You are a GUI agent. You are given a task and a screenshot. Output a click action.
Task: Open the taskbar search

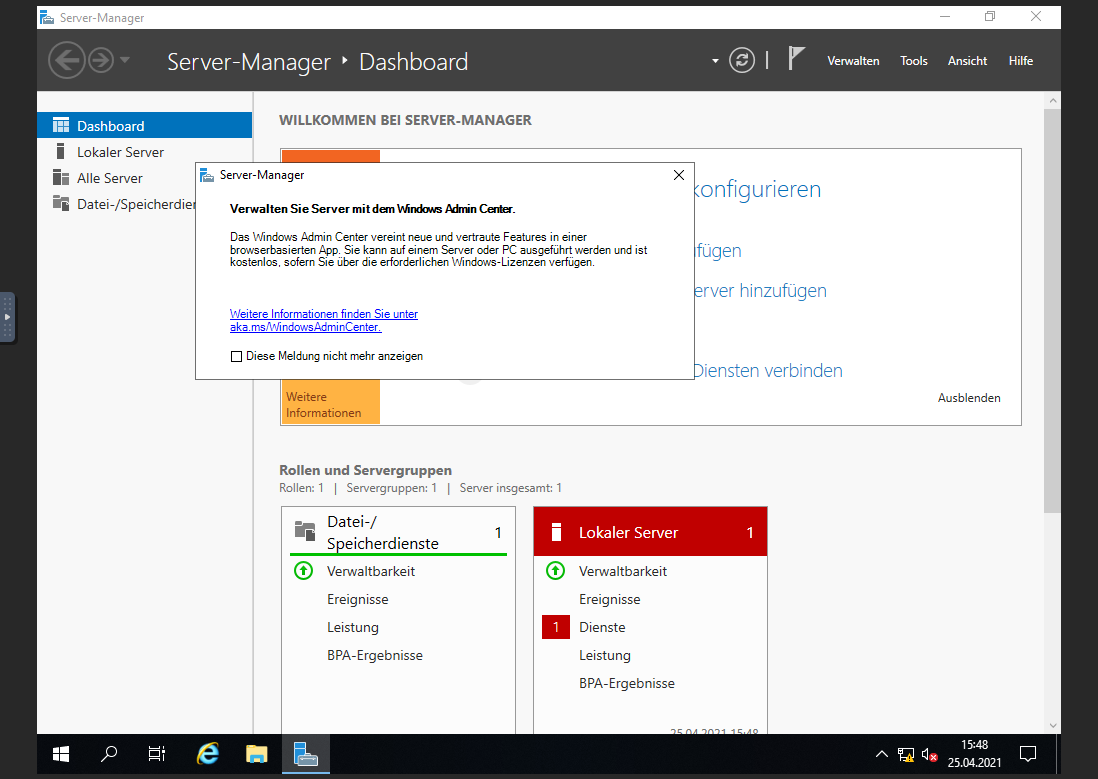click(x=109, y=754)
